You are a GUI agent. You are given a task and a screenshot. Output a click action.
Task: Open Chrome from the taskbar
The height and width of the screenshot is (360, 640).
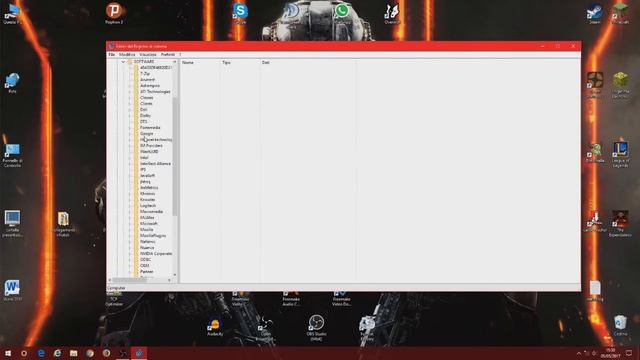tap(90, 353)
